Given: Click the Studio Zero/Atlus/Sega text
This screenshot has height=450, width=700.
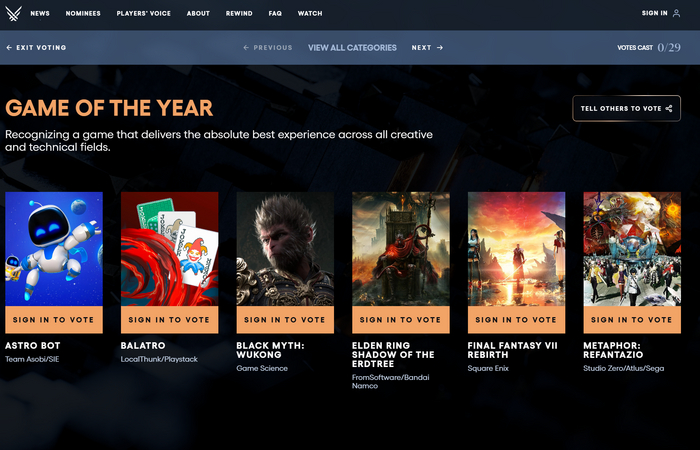Looking at the screenshot, I should click(x=623, y=368).
